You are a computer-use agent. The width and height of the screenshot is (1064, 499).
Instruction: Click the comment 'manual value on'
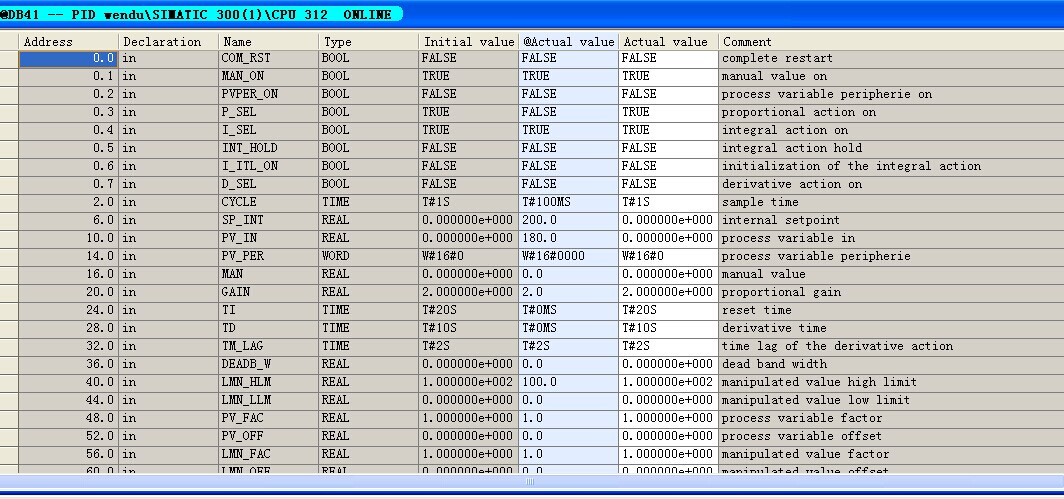[774, 76]
